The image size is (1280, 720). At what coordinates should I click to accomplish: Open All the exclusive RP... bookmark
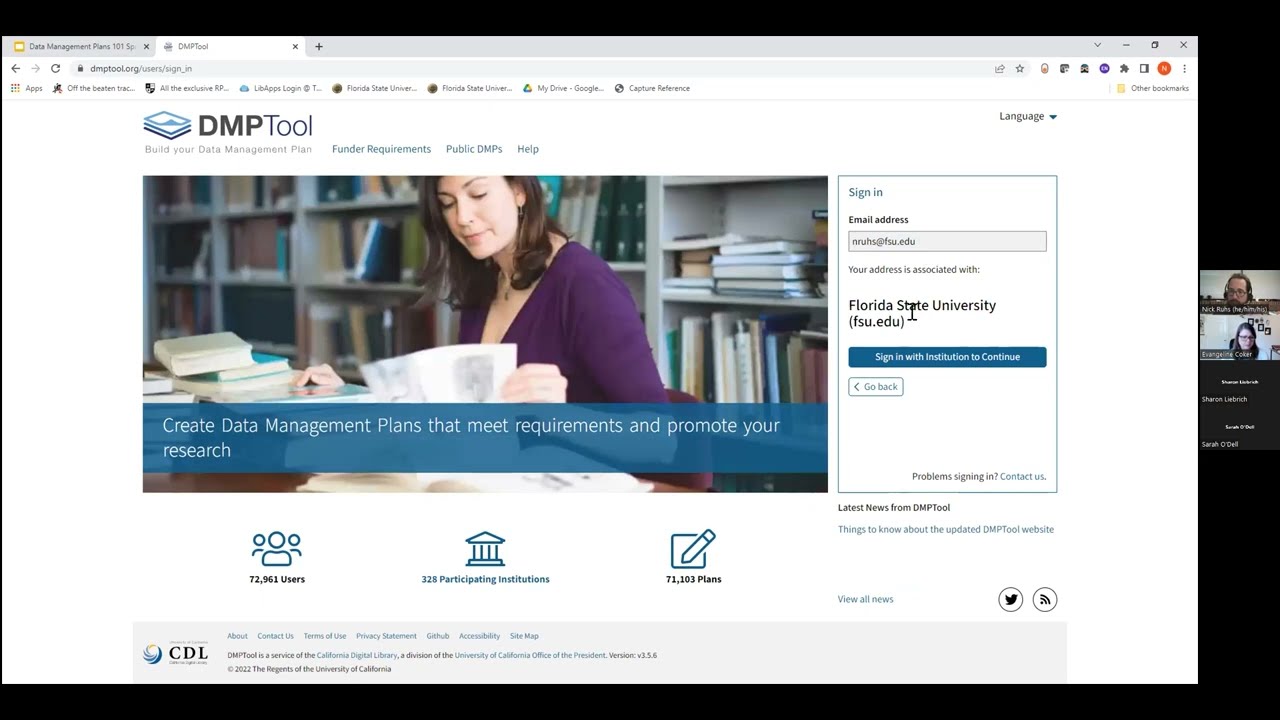coord(187,88)
